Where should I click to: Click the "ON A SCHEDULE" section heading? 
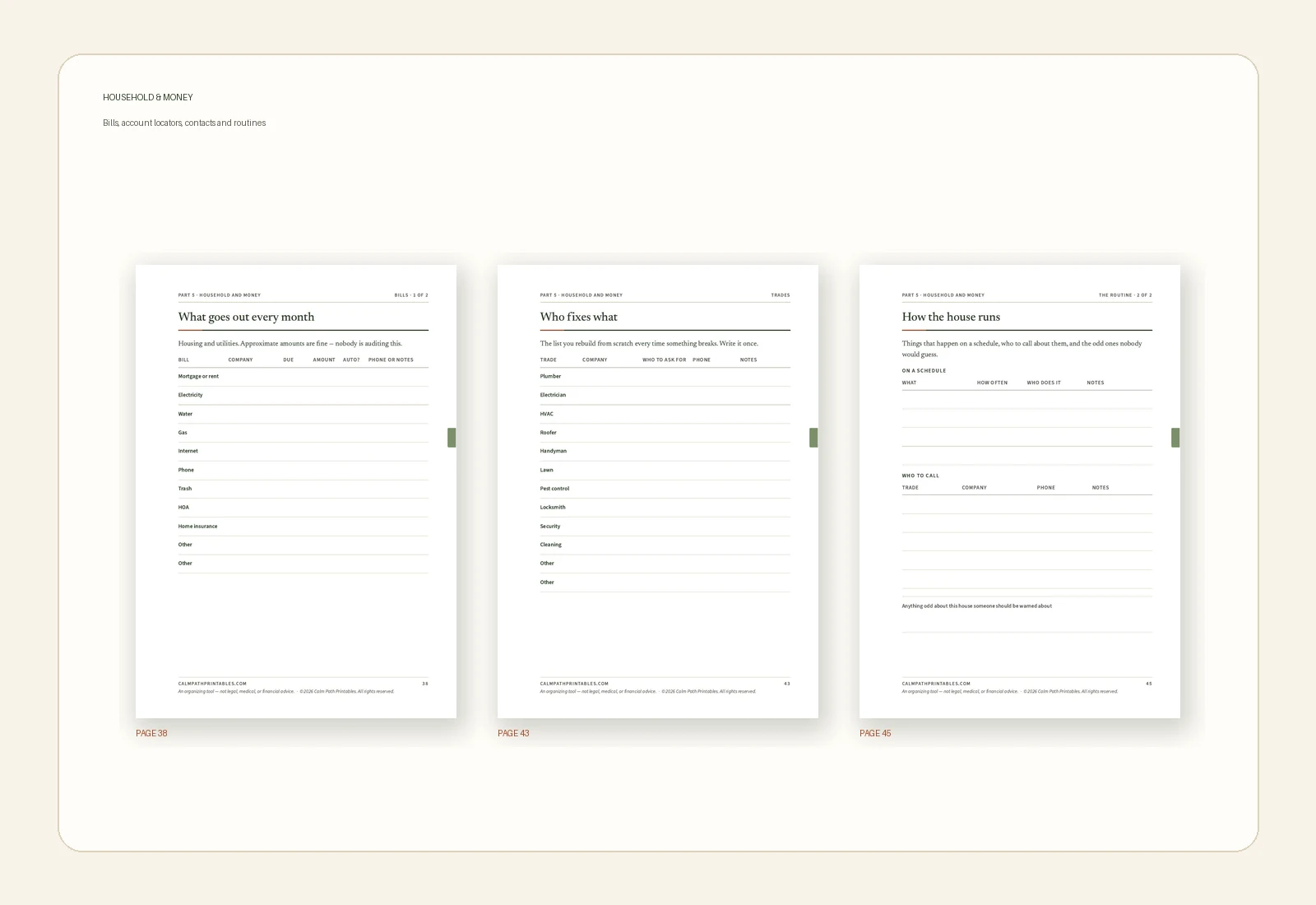(x=924, y=370)
